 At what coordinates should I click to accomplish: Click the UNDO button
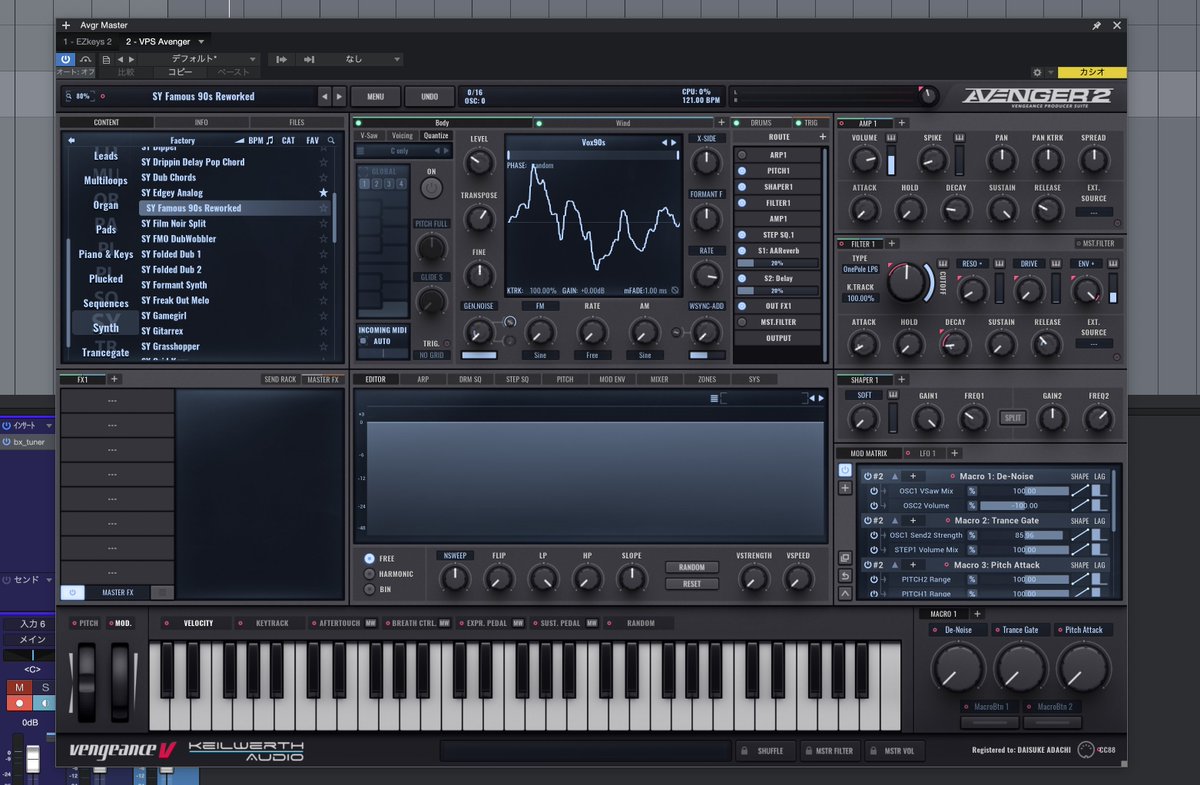[429, 97]
